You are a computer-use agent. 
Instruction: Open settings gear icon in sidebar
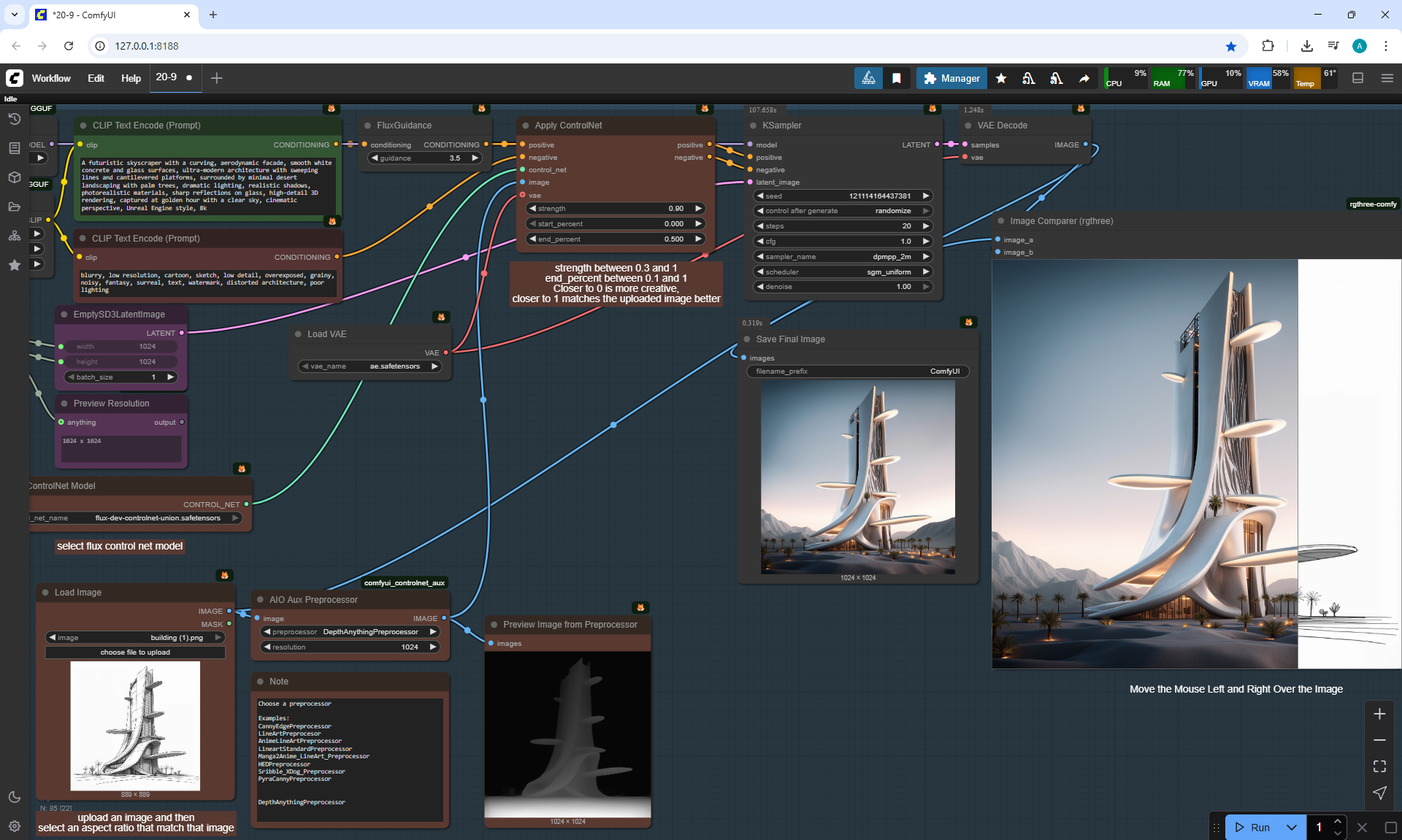coord(14,826)
